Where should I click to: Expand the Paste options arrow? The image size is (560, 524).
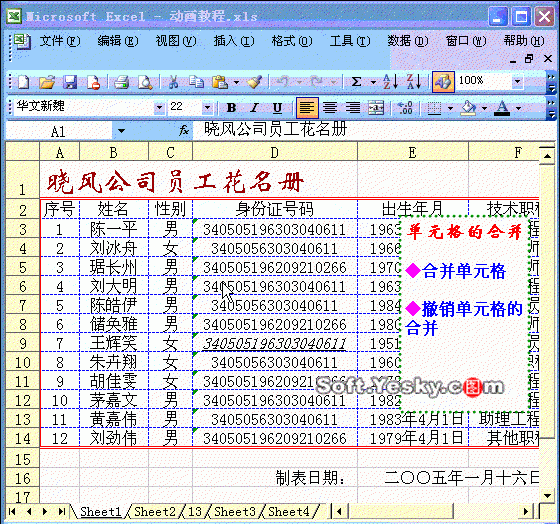tap(236, 83)
